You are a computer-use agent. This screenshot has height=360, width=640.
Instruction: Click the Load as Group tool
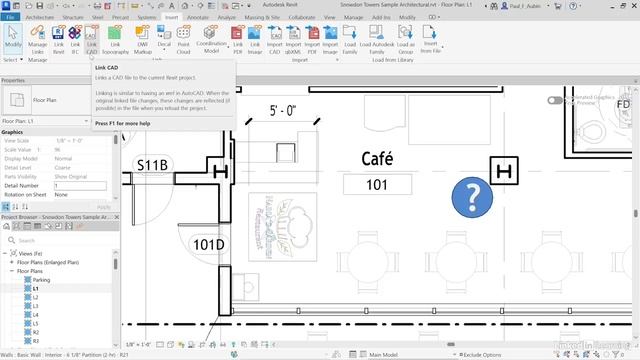(405, 40)
